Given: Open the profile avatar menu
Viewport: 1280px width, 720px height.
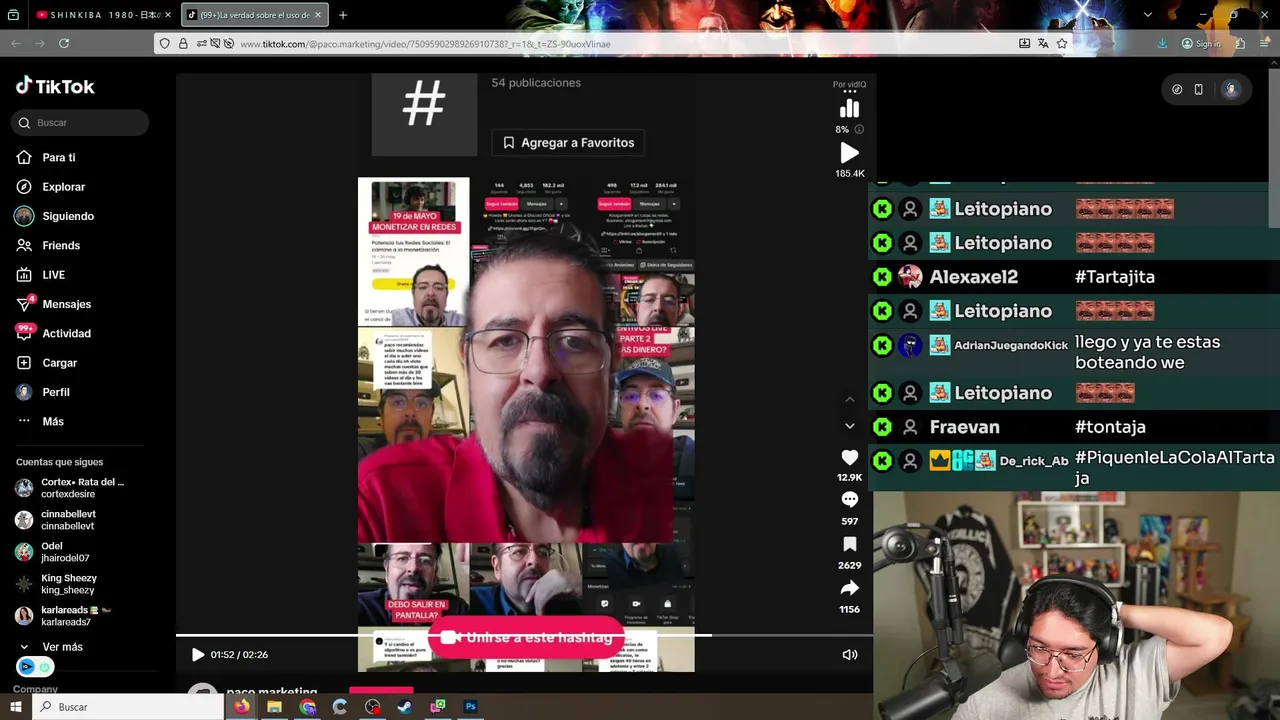Looking at the screenshot, I should pos(1231,89).
